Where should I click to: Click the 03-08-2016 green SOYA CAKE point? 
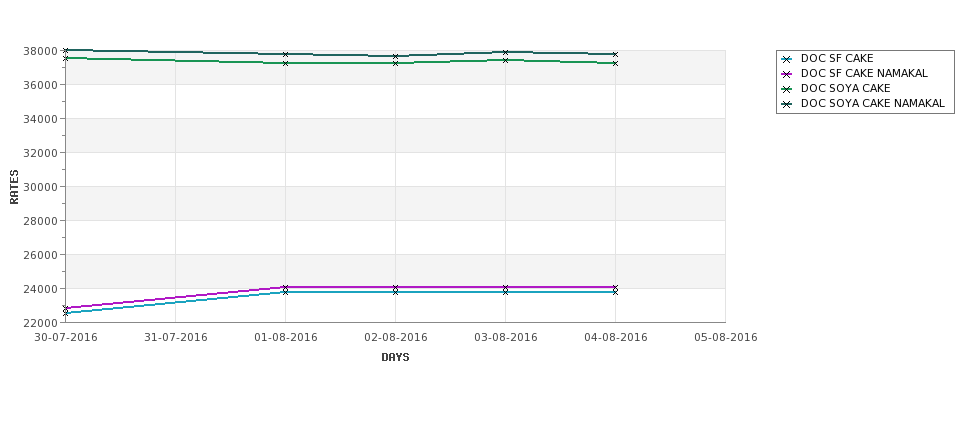coord(505,60)
